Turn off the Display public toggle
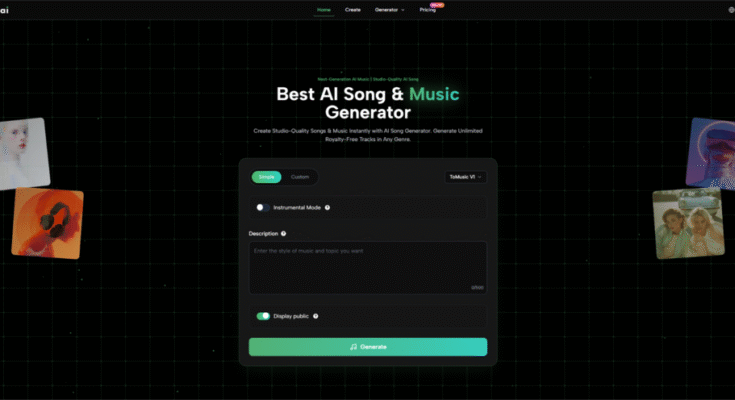The height and width of the screenshot is (400, 735). coord(263,316)
